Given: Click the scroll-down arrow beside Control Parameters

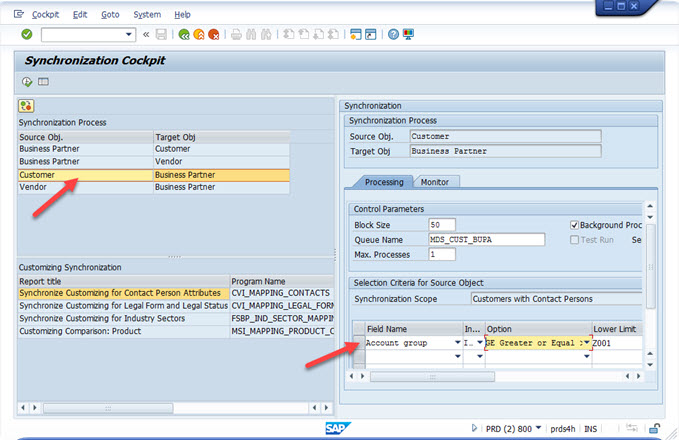Looking at the screenshot, I should pyautogui.click(x=650, y=217).
